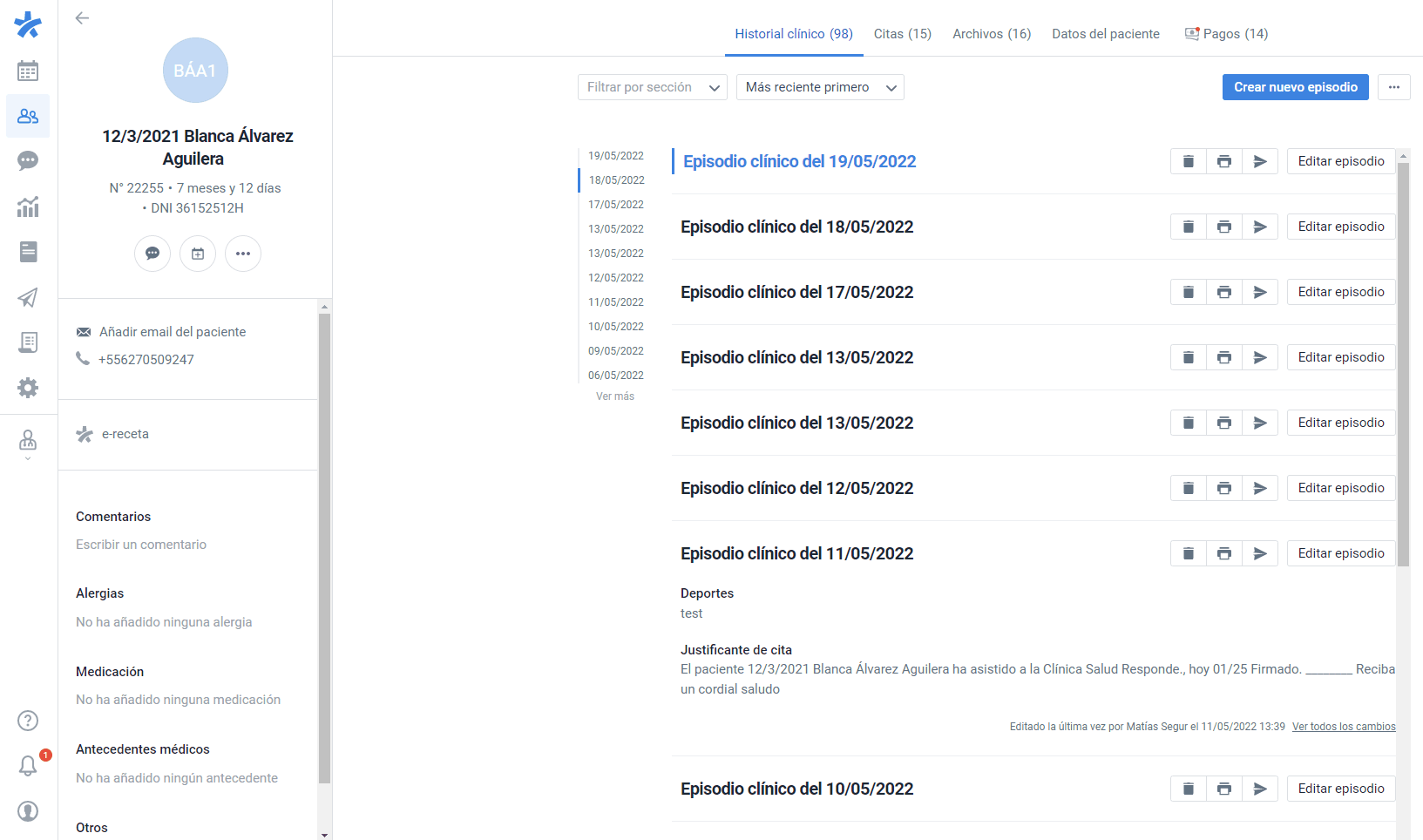The width and height of the screenshot is (1423, 840).
Task: Click No ha añadido ningún antecedente
Action: point(177,778)
